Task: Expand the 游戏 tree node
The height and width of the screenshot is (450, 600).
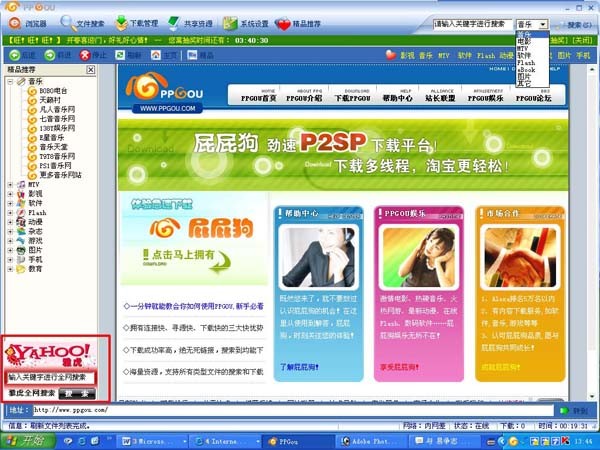Action: [x=10, y=241]
